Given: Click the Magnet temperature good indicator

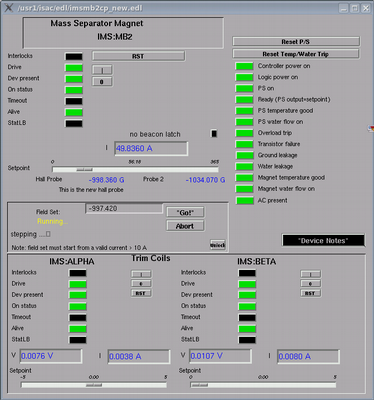Looking at the screenshot, I should 244,178.
